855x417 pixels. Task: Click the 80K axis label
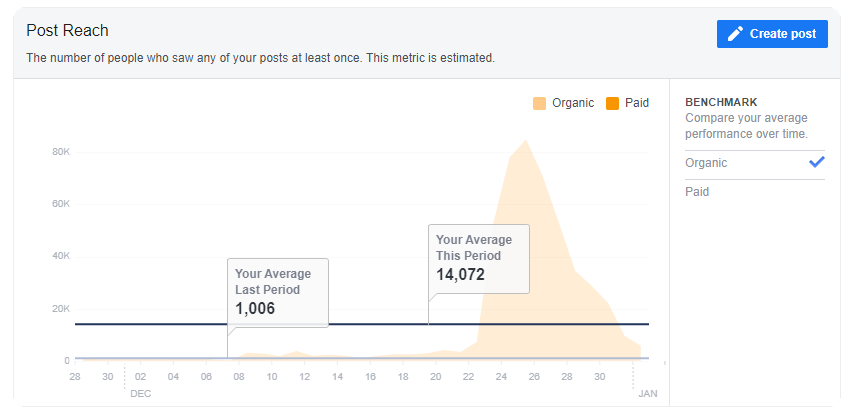pos(61,152)
